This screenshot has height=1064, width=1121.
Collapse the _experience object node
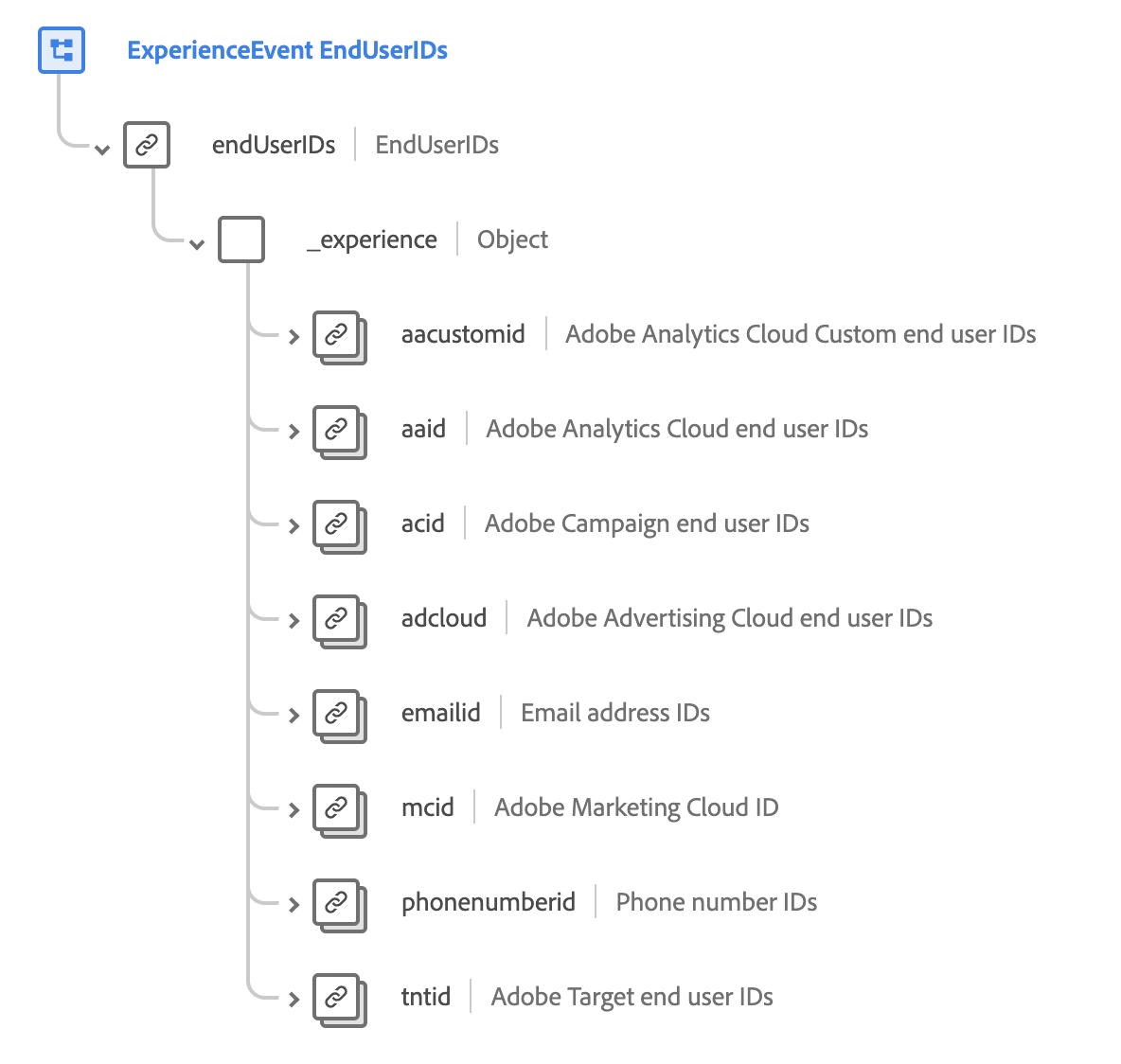point(197,243)
